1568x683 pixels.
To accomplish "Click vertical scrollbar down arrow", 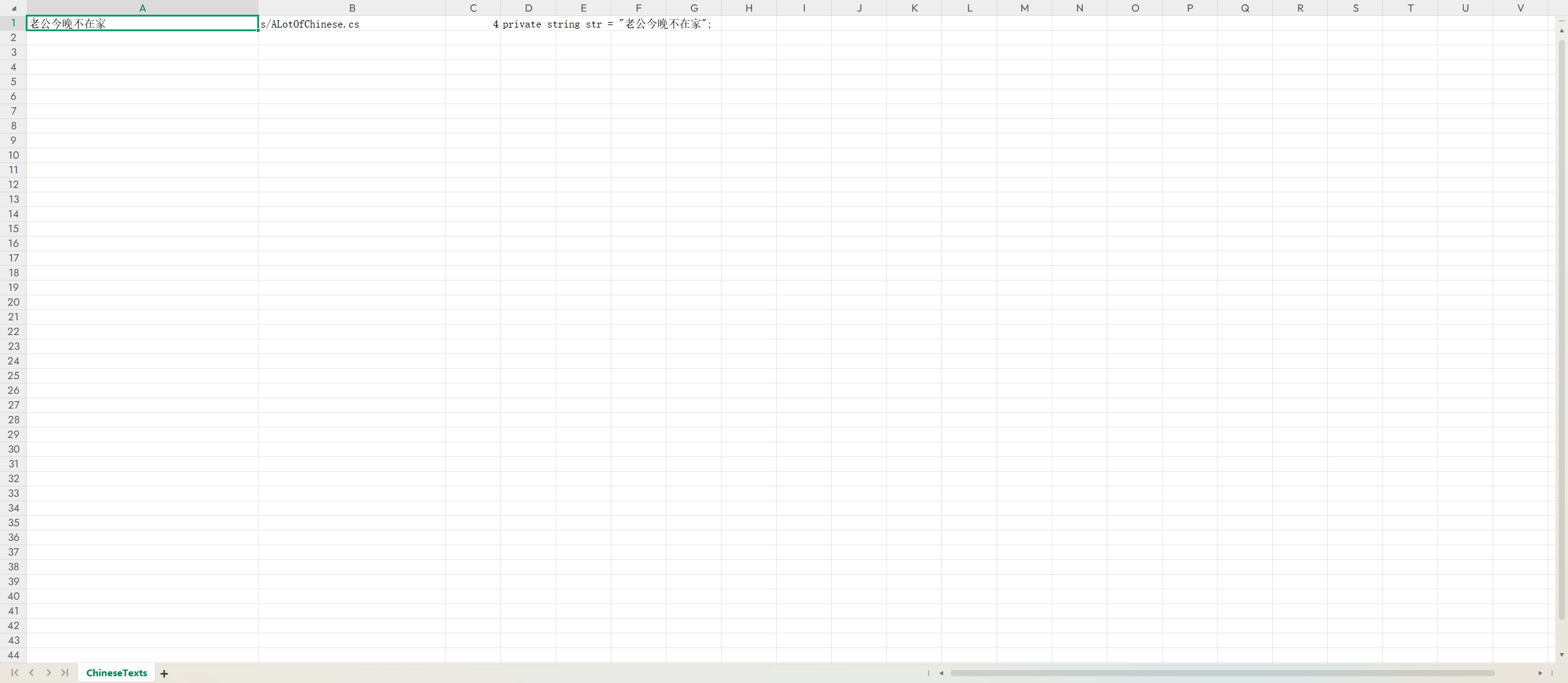I will coord(1561,655).
